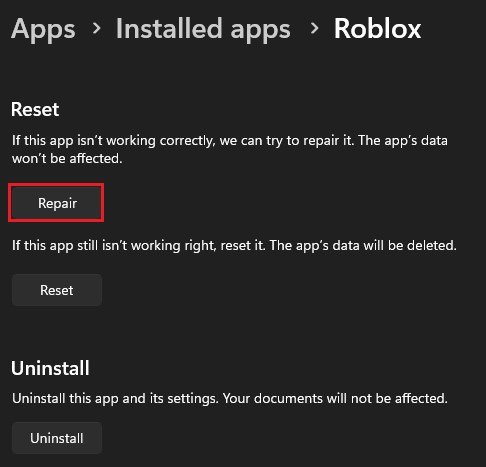The height and width of the screenshot is (467, 486).
Task: Click the Roblox page title
Action: coord(377,29)
